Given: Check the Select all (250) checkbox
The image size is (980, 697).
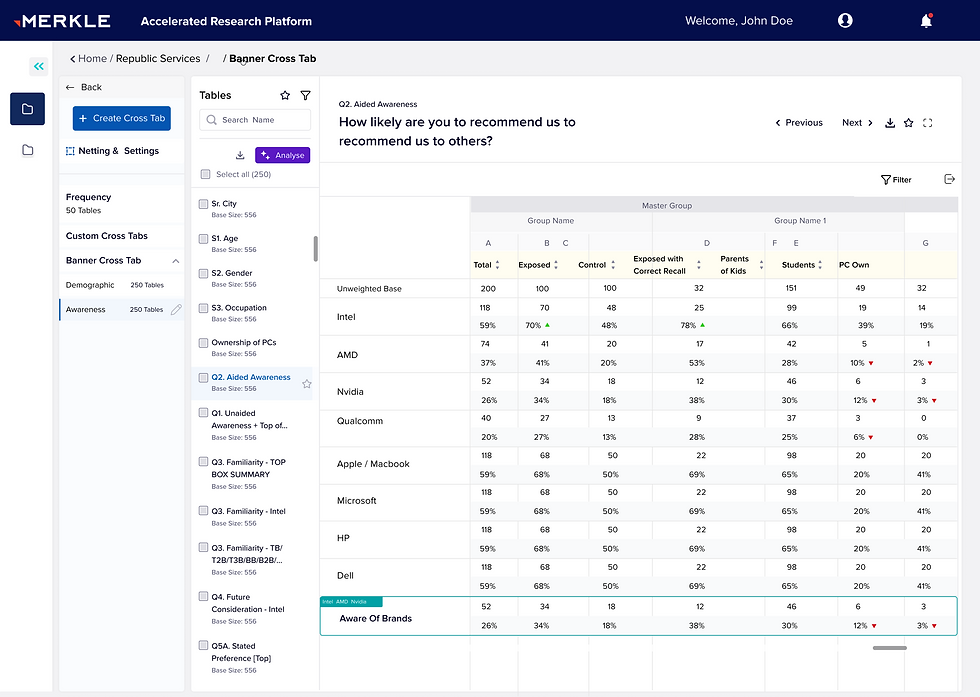Looking at the screenshot, I should [x=205, y=174].
